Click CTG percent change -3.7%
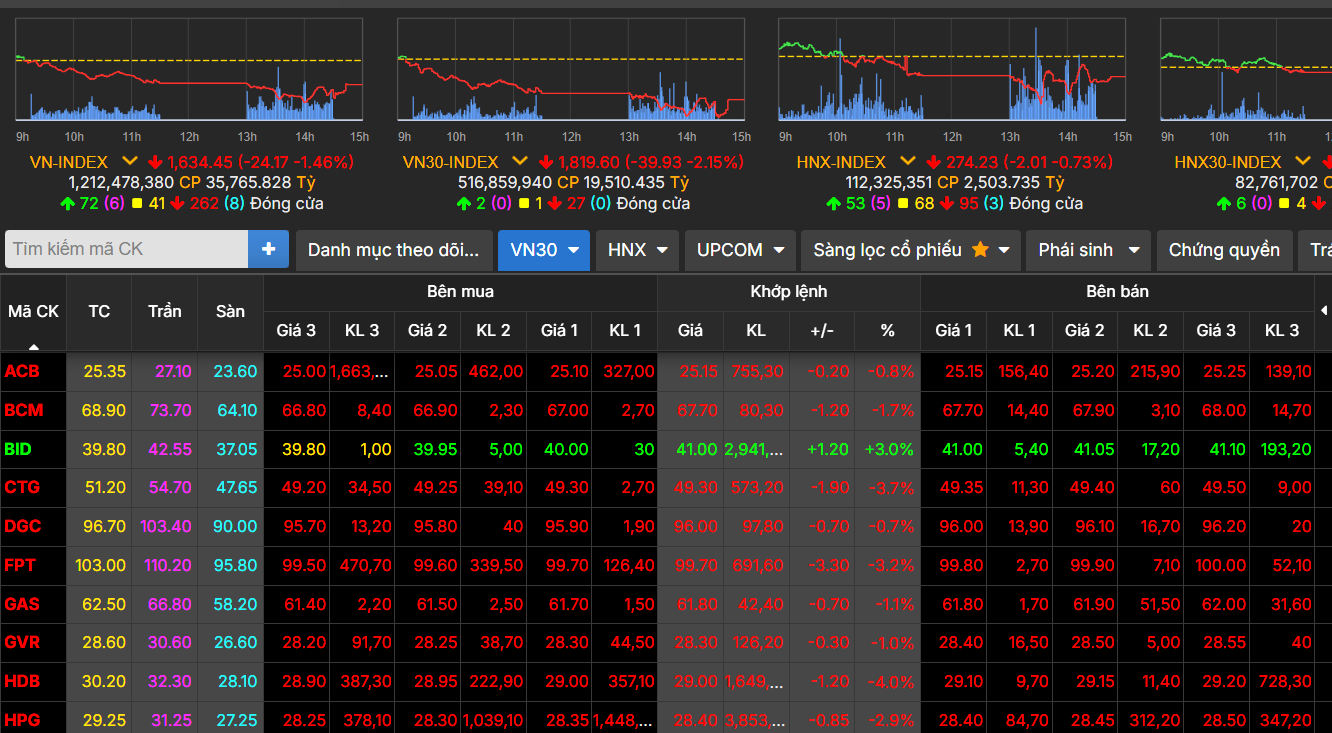1332x733 pixels. click(893, 488)
